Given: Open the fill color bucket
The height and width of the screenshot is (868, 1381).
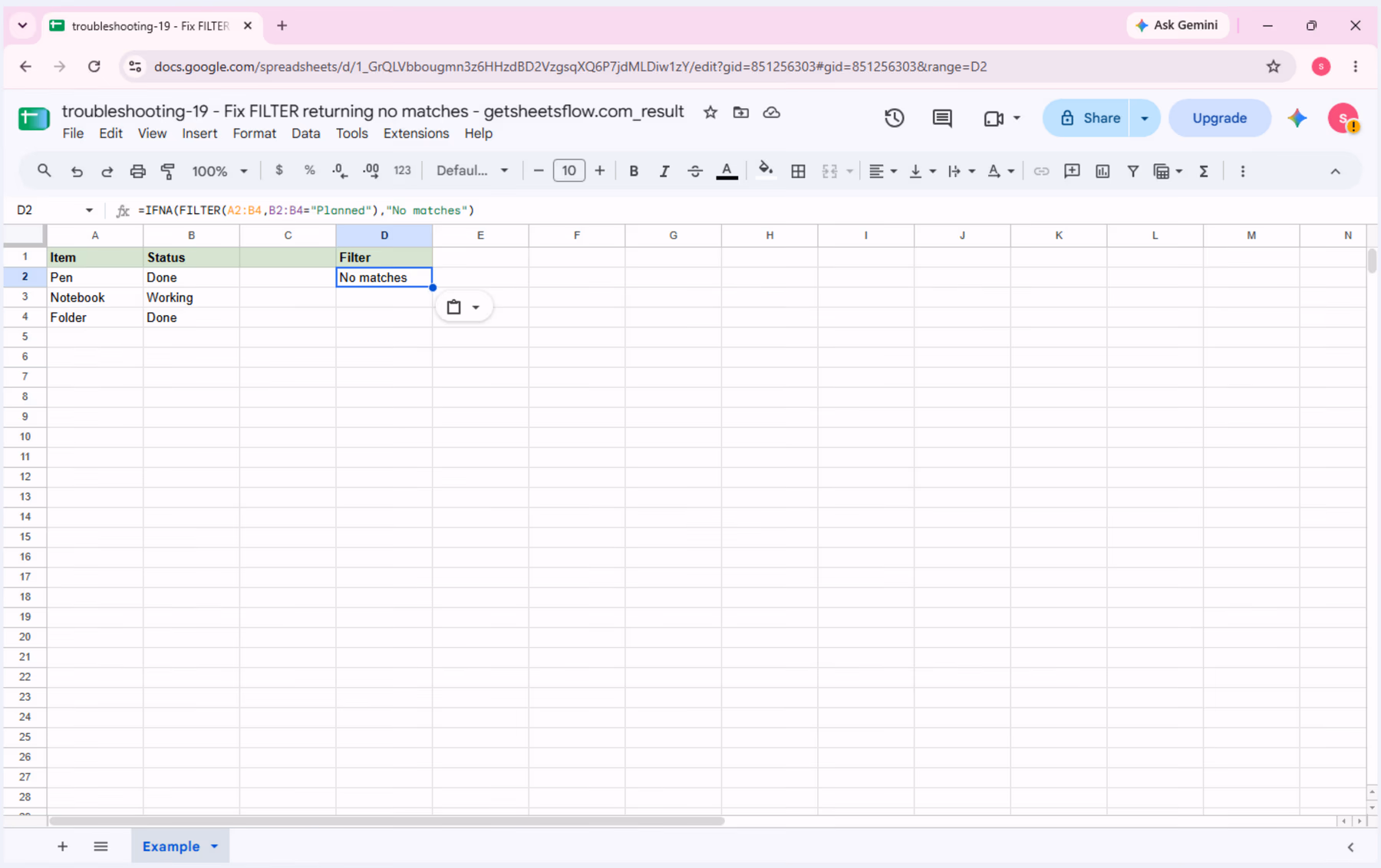Looking at the screenshot, I should 765,171.
